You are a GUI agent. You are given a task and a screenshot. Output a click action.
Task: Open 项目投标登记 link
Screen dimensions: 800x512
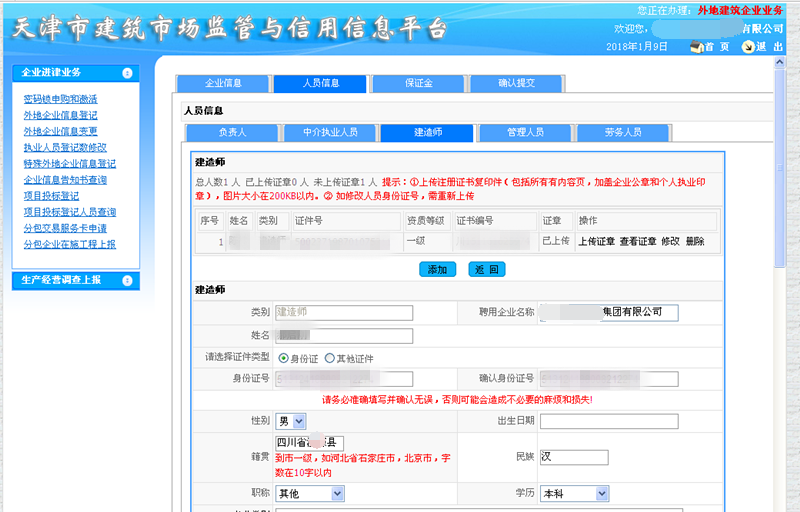tap(51, 196)
